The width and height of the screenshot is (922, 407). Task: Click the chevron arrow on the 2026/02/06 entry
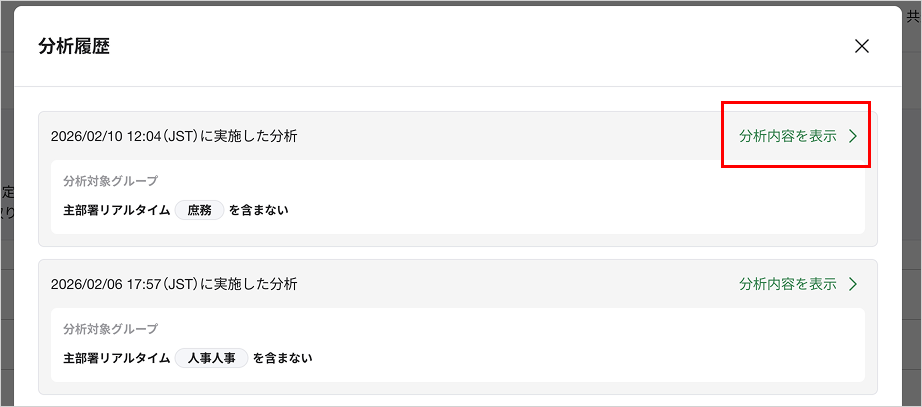pos(853,284)
